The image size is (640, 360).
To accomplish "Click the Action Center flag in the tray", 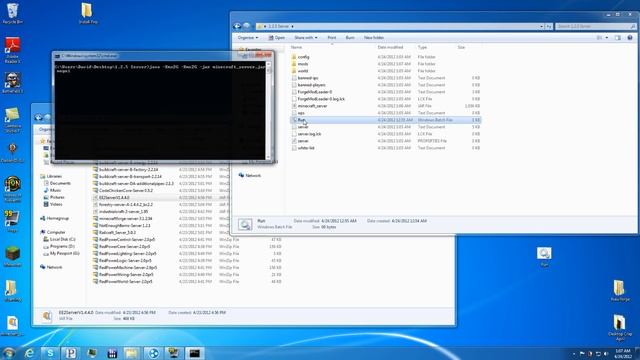I will [582, 354].
